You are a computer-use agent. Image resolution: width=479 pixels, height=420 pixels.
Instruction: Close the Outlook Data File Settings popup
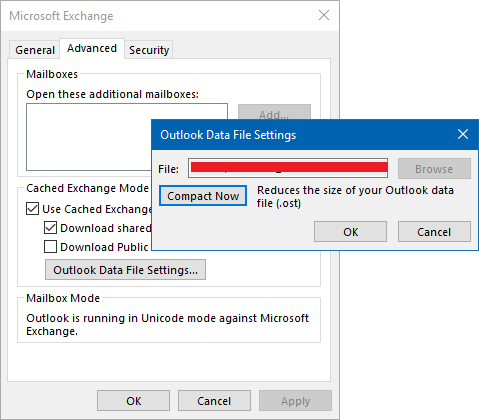[x=463, y=134]
